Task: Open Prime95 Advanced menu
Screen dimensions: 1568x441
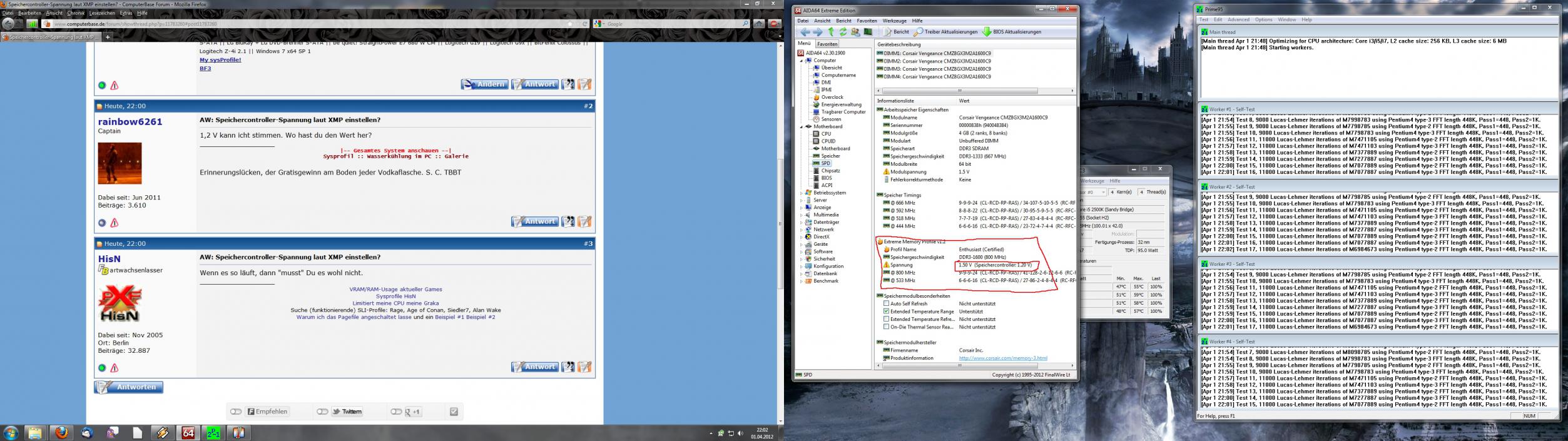Action: tap(1238, 20)
